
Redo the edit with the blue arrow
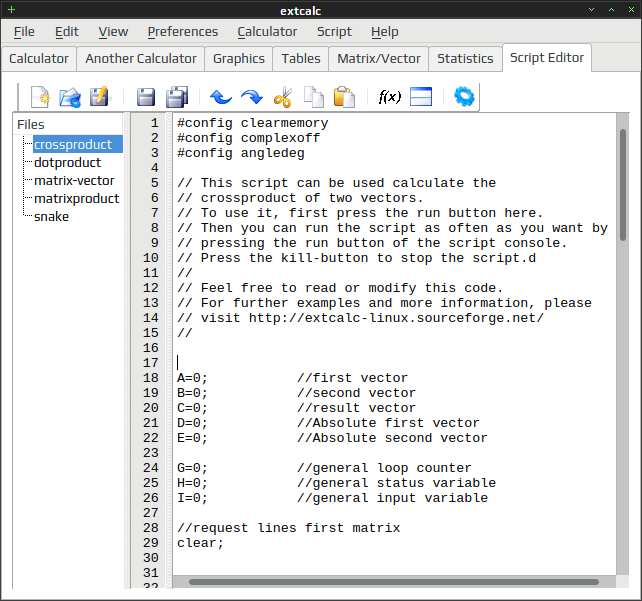[x=252, y=97]
